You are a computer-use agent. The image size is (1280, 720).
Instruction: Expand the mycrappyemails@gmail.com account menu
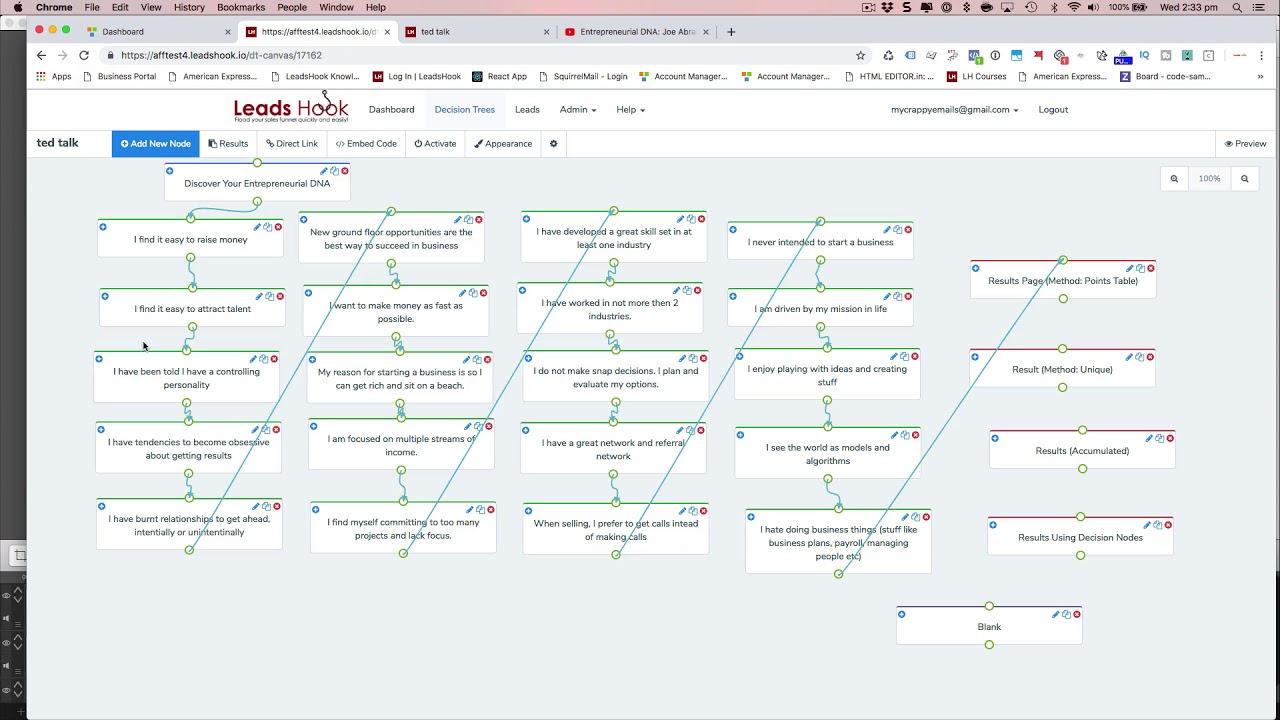point(954,110)
